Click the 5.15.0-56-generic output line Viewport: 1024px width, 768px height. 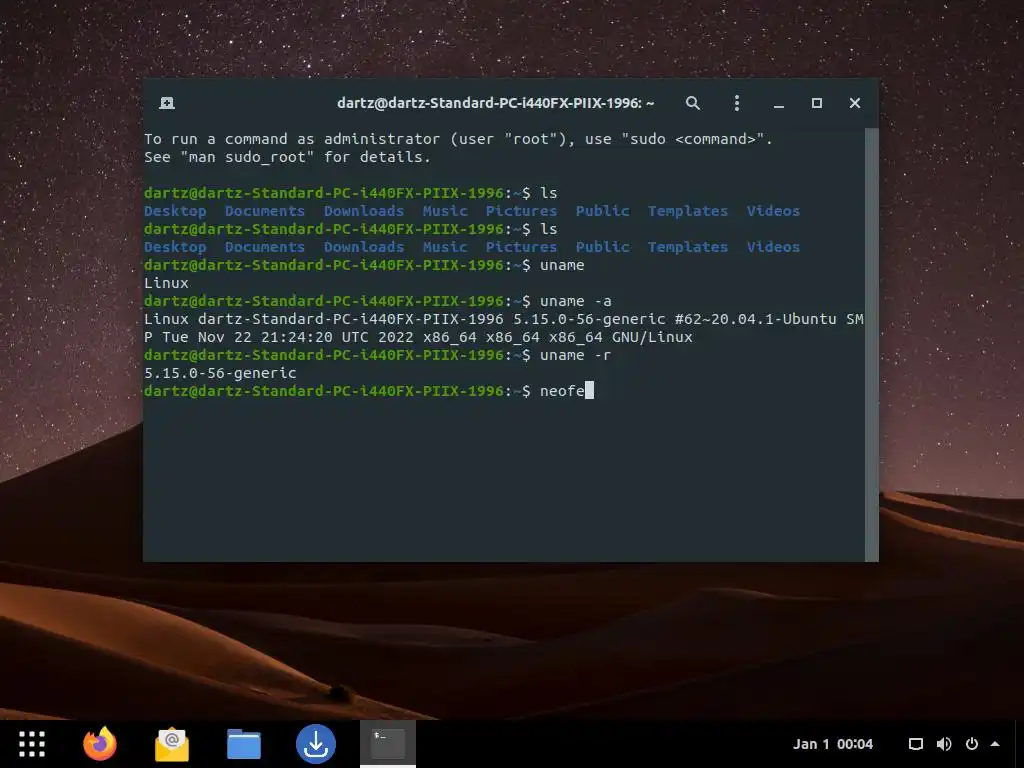tap(220, 373)
